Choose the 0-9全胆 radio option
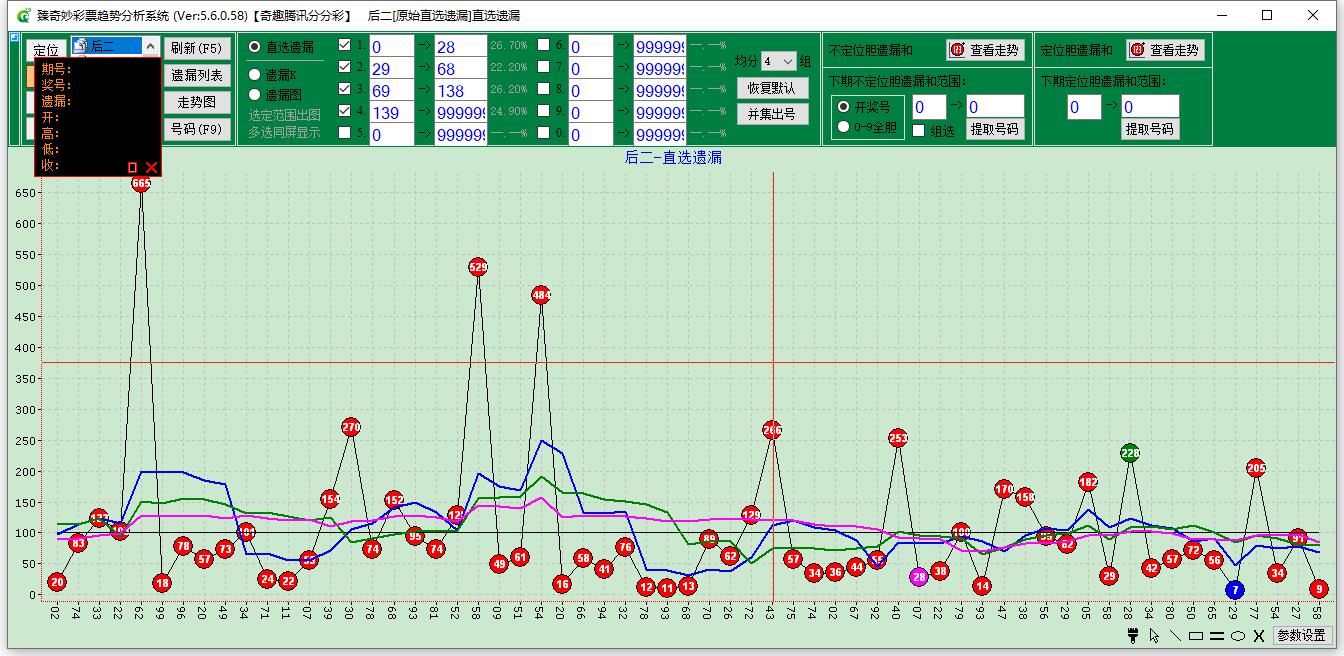The width and height of the screenshot is (1344, 656). pos(844,127)
